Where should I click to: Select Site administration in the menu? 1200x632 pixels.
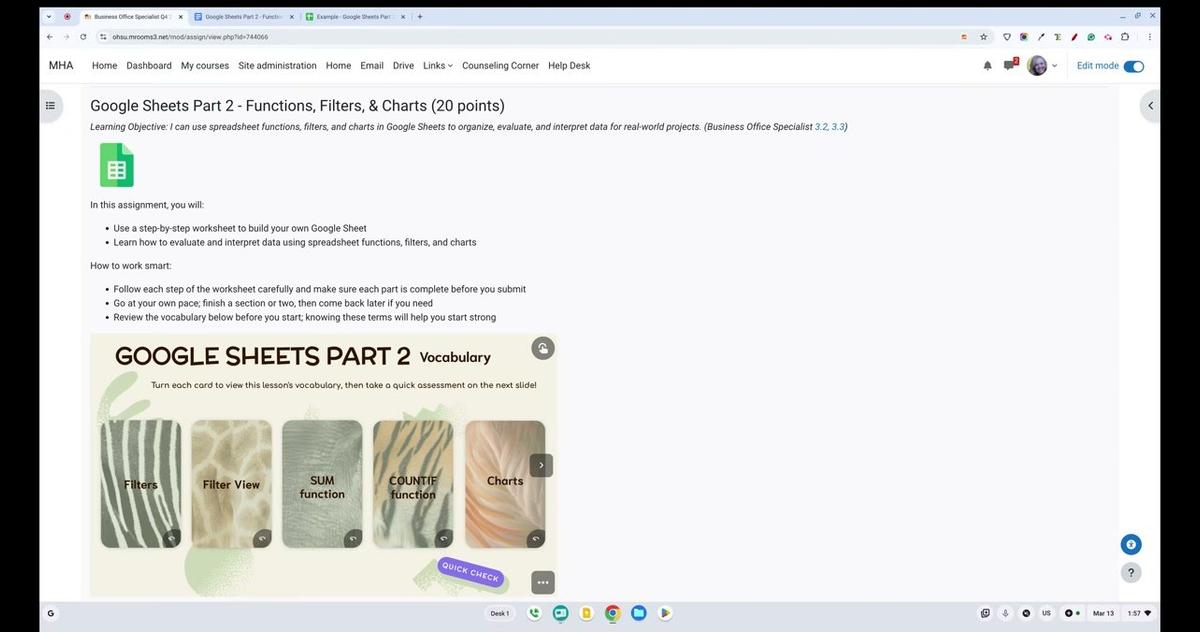[277, 65]
